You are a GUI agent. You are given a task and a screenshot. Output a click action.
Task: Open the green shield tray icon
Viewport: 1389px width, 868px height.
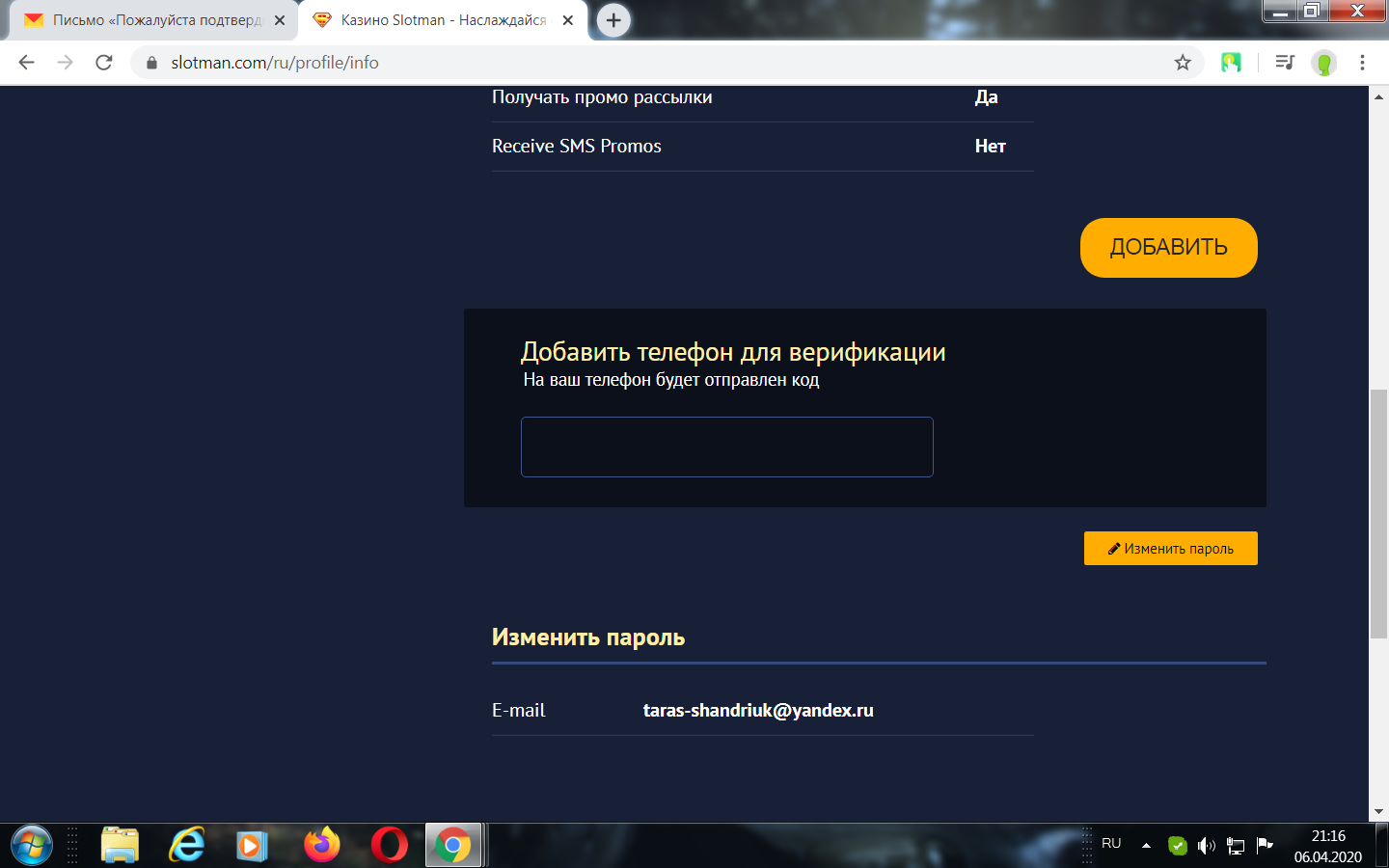[1178, 846]
